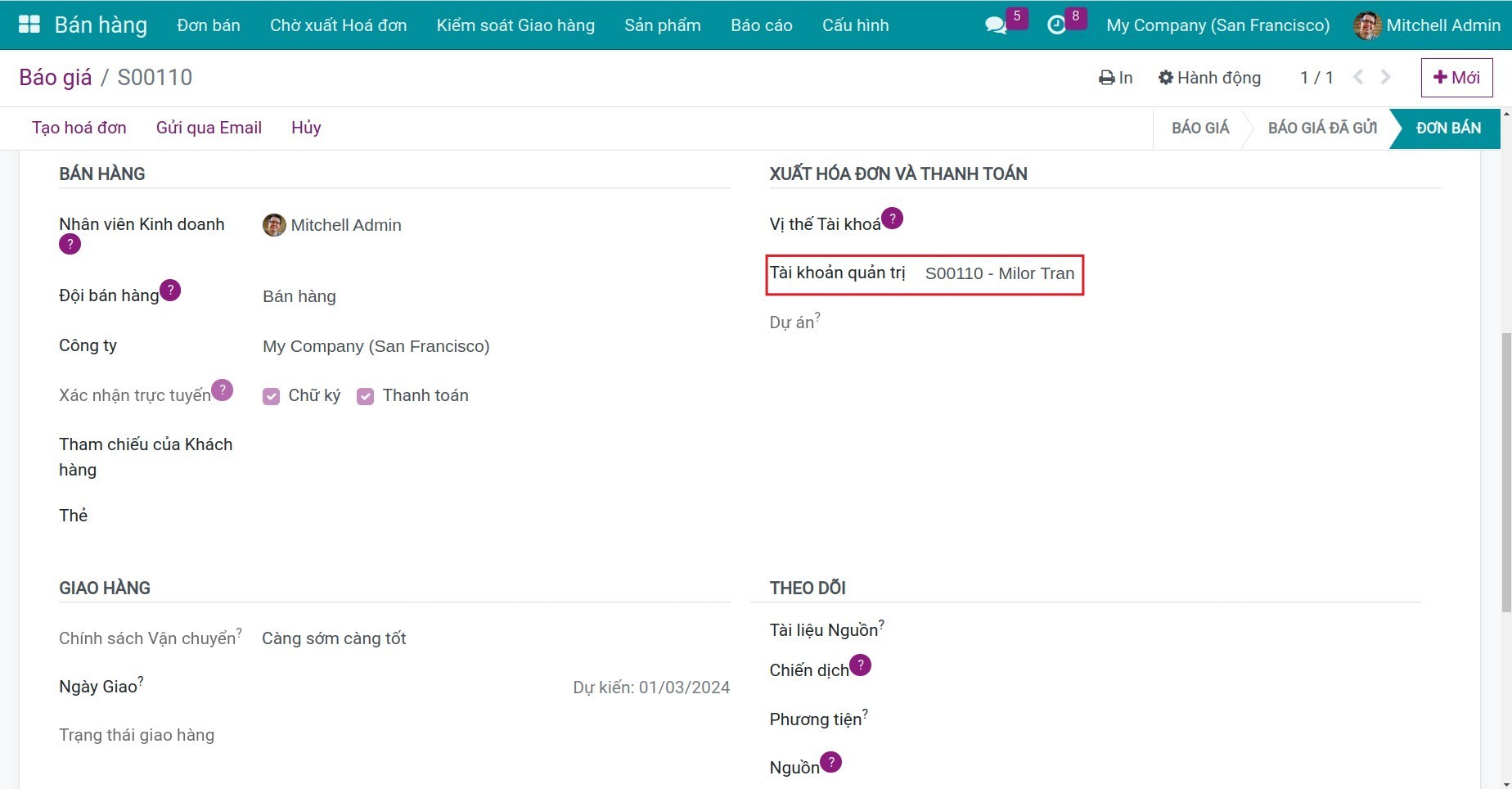The height and width of the screenshot is (789, 1512).
Task: Open the Hành động actions dropdown
Action: click(1209, 78)
